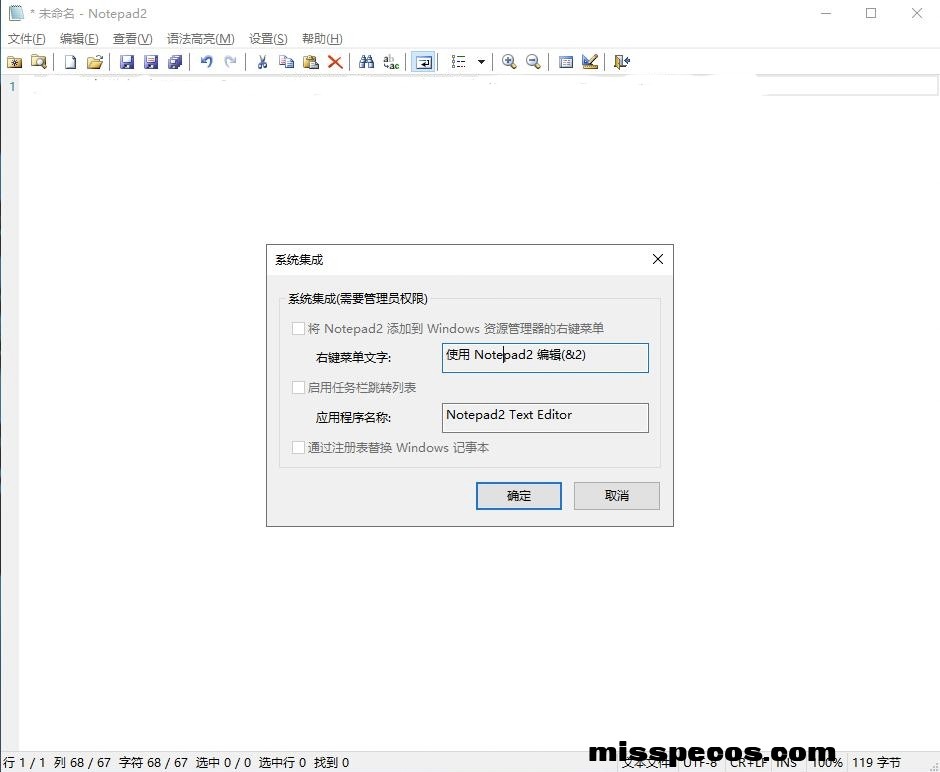Cancel the dialog with 取消
The height and width of the screenshot is (772, 940).
coord(616,496)
